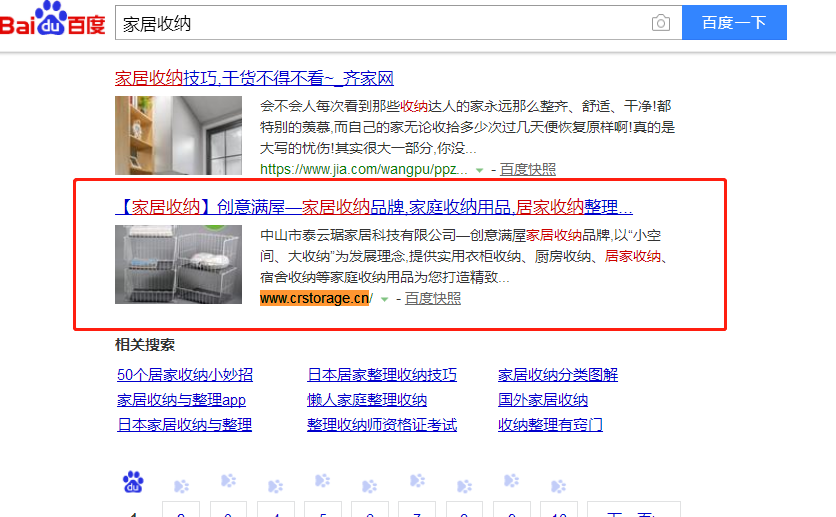
Task: Expand dropdown arrow next to jia.com URL
Action: [x=479, y=171]
